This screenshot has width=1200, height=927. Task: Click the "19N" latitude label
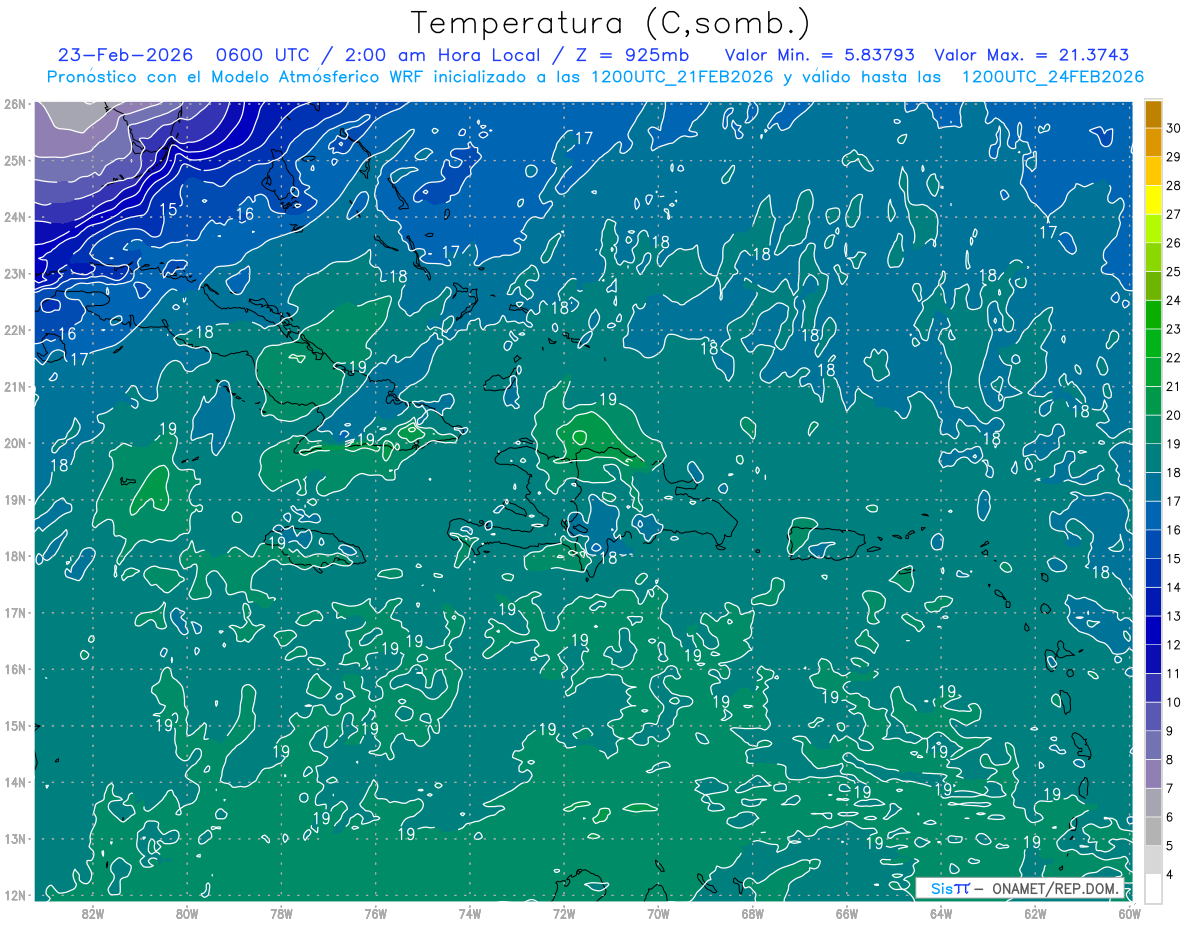15,499
